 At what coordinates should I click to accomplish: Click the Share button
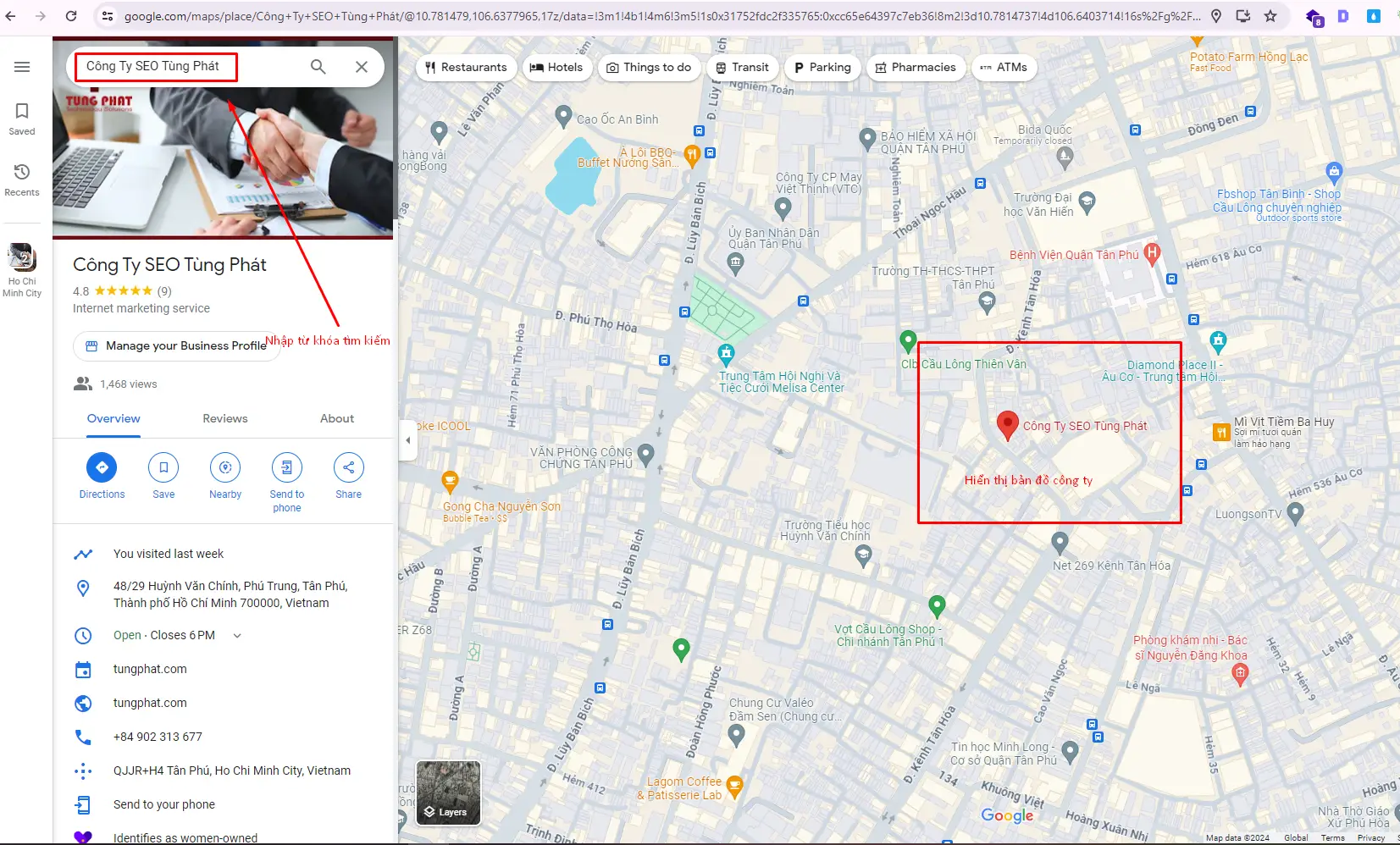[x=349, y=476]
